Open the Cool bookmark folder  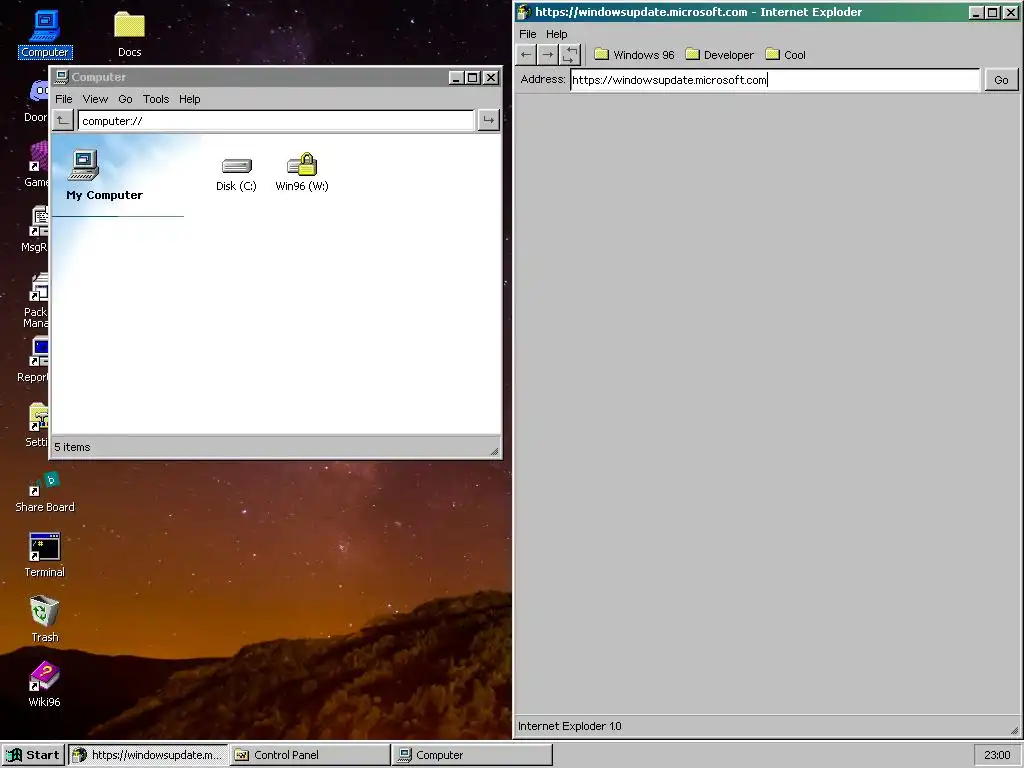point(786,55)
